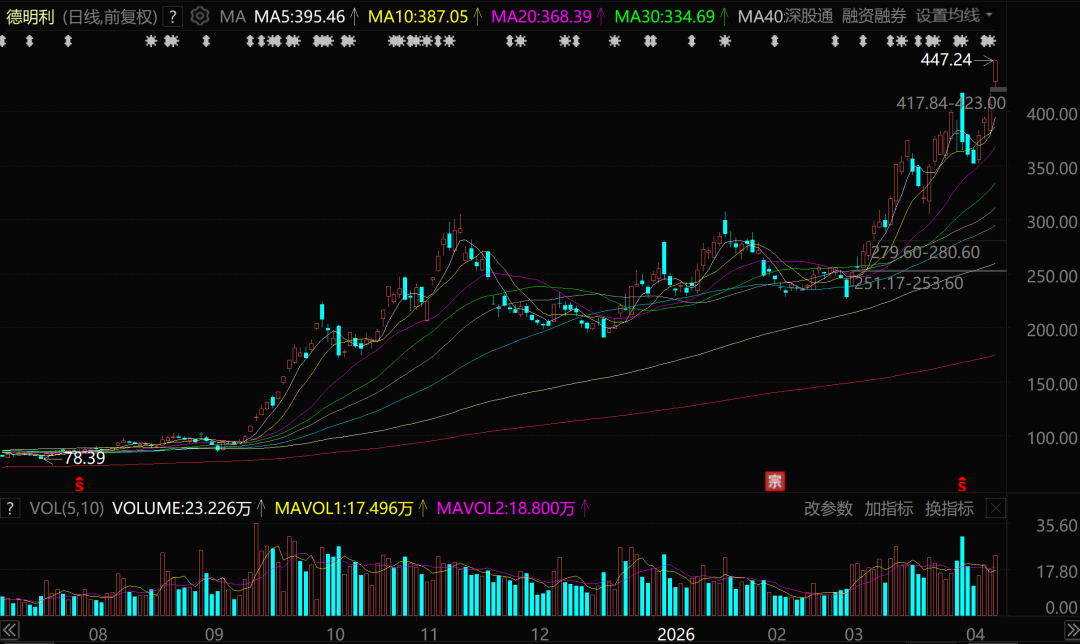
Task: Click the red S marker near April
Action: (962, 484)
